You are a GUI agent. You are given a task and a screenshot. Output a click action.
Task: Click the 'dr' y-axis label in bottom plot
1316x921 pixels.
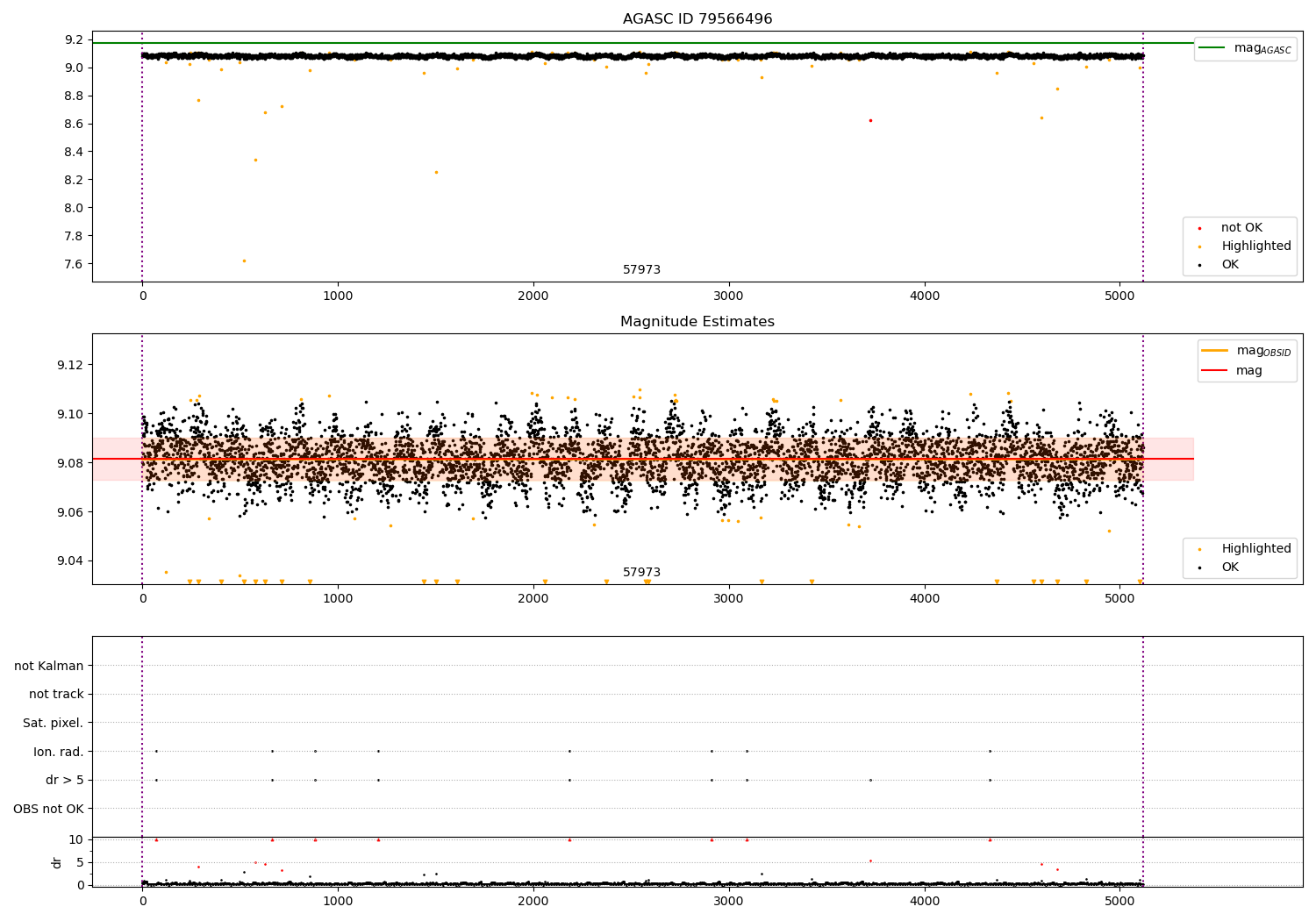click(57, 862)
